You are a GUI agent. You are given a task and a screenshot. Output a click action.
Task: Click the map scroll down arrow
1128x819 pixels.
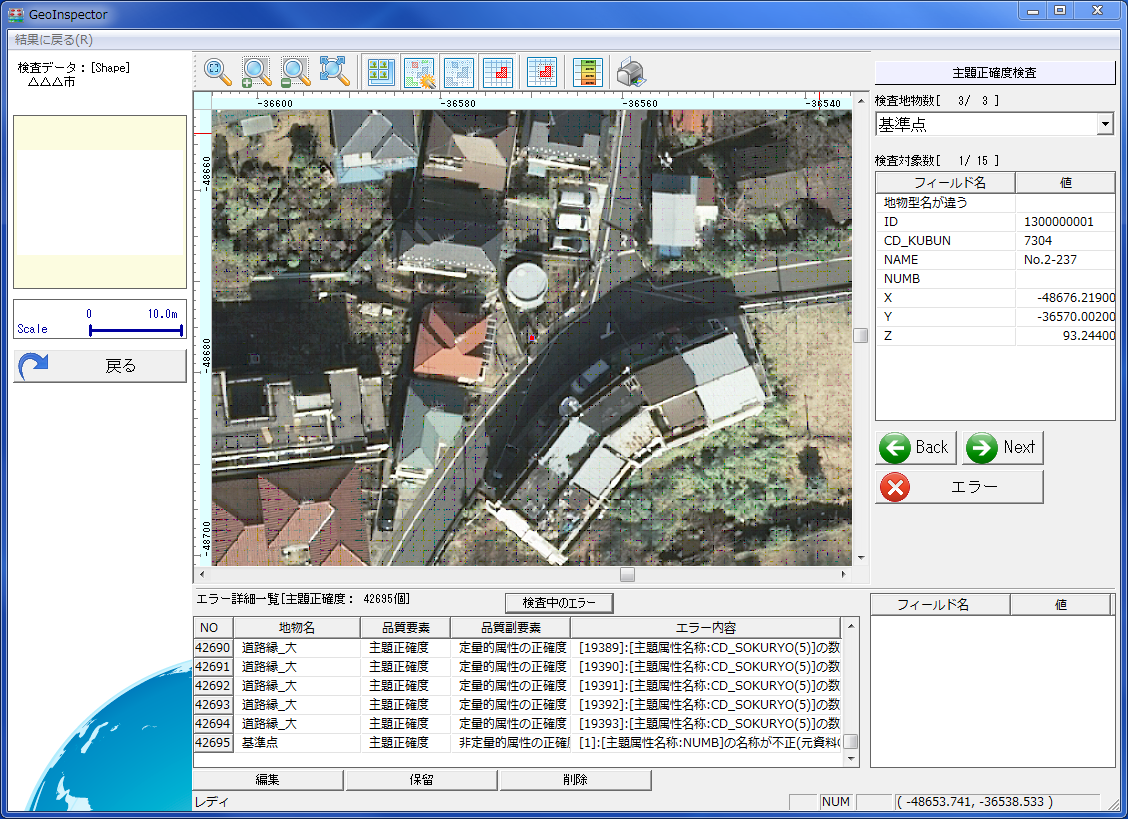tap(860, 558)
